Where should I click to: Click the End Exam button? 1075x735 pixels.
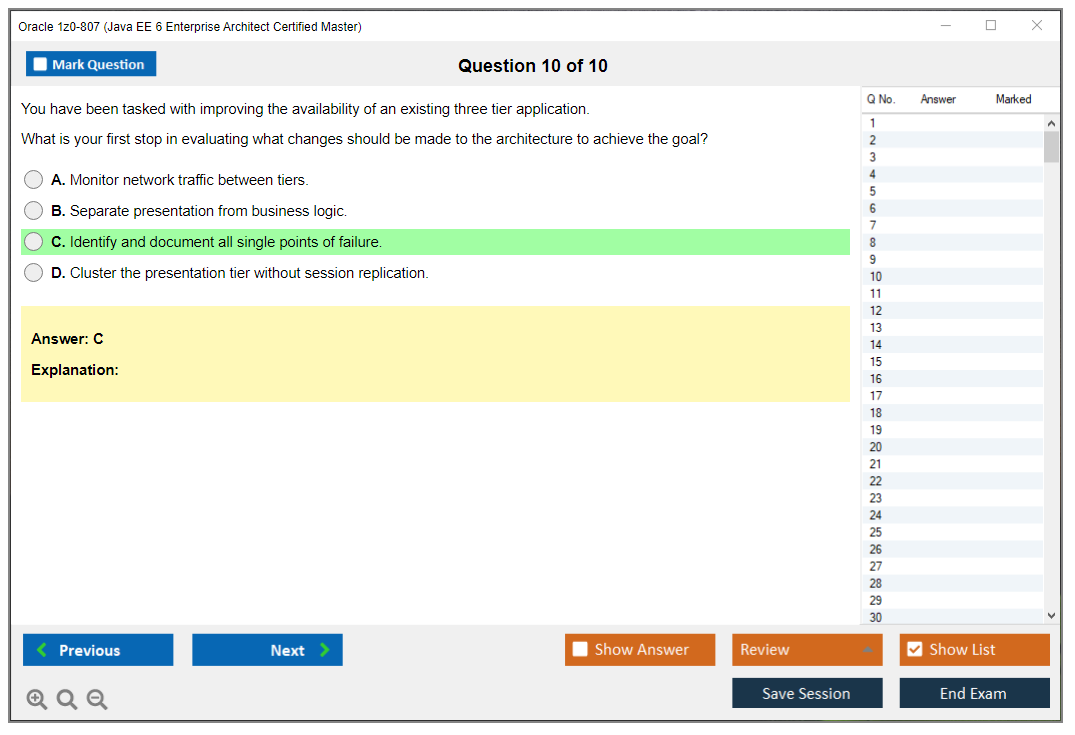click(x=974, y=694)
